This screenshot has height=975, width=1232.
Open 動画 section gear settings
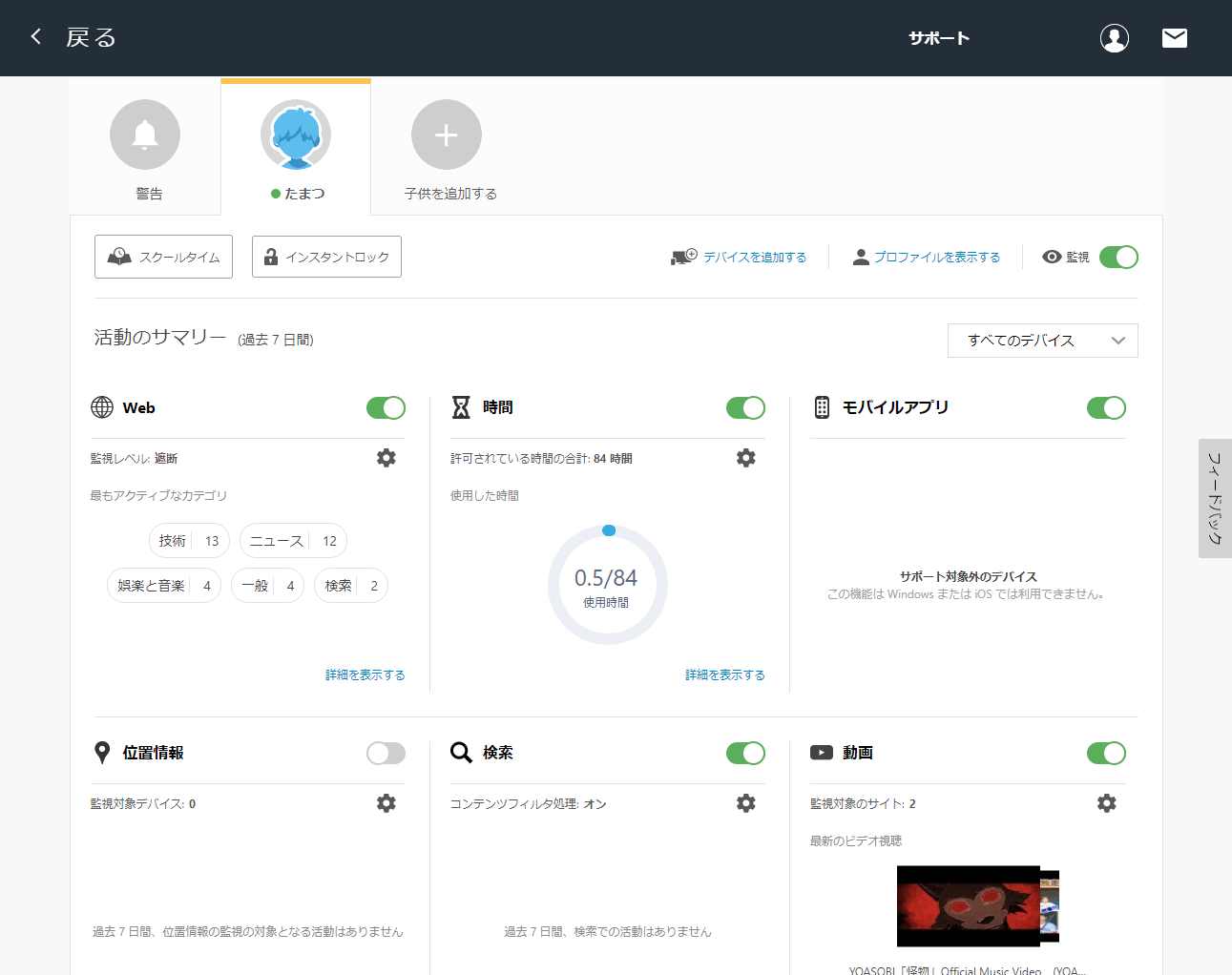coord(1107,803)
